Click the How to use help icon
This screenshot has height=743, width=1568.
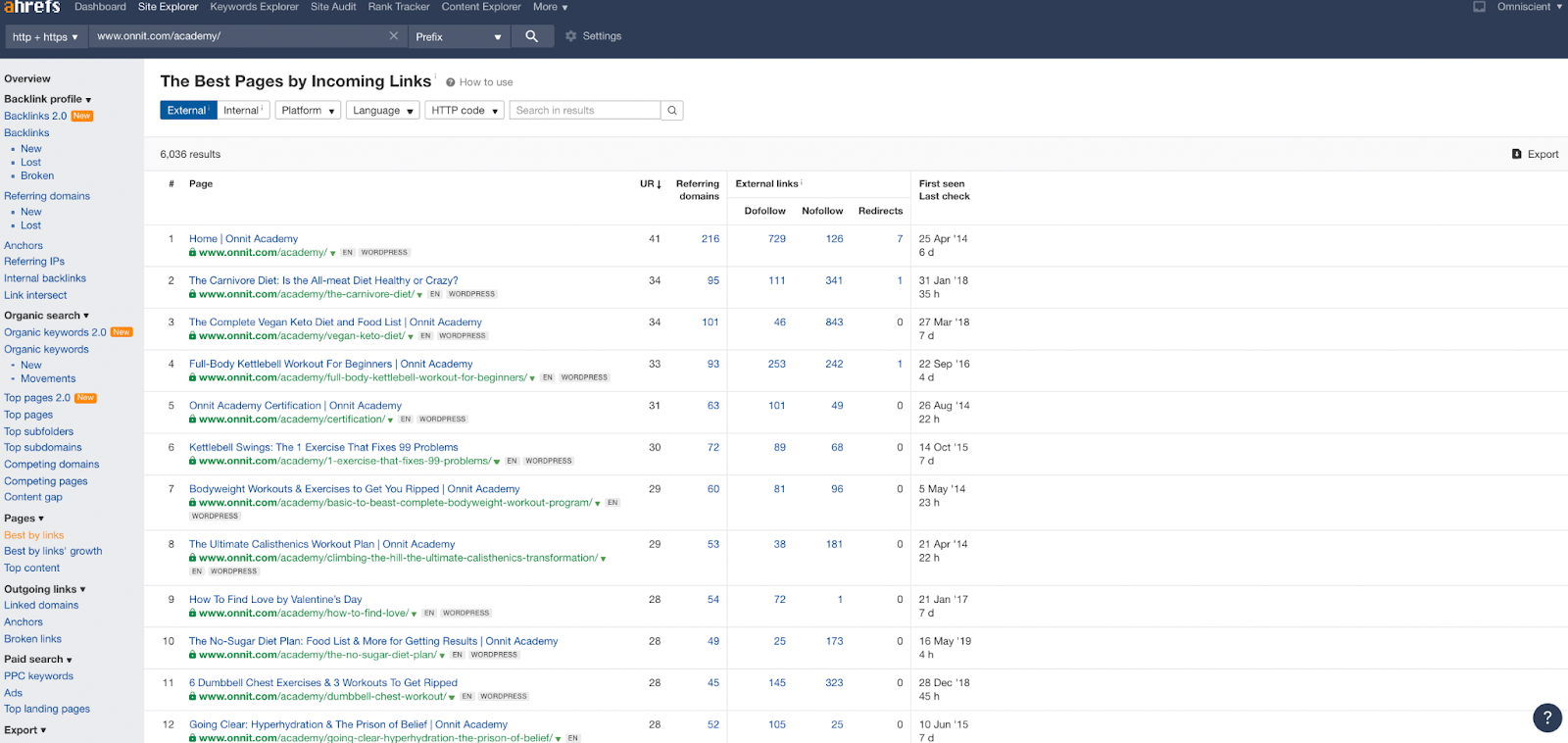point(451,82)
